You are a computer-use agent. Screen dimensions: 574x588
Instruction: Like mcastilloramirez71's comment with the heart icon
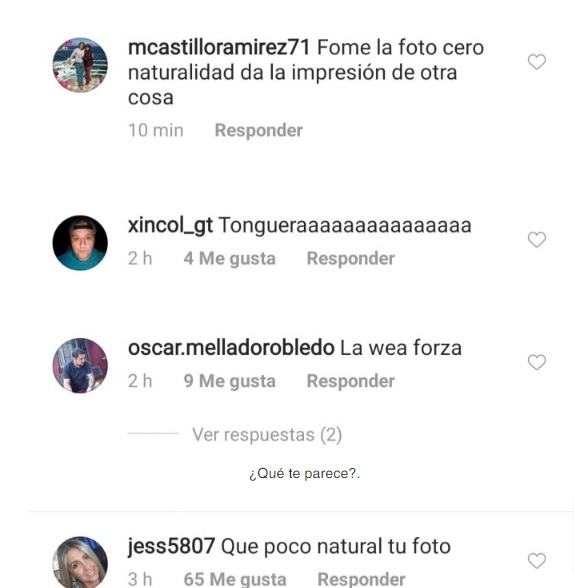(537, 62)
